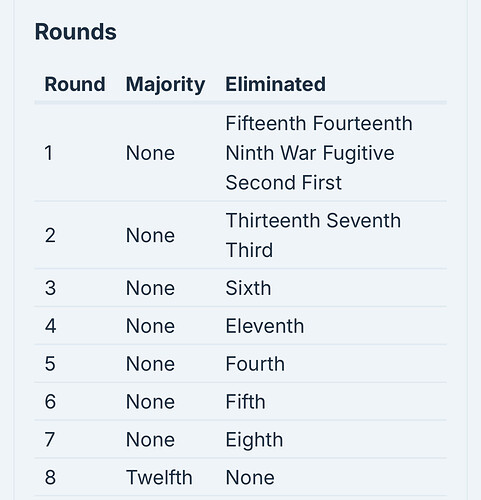Click the Twelfth majority winner cell
This screenshot has height=500, width=481.
[x=159, y=477]
